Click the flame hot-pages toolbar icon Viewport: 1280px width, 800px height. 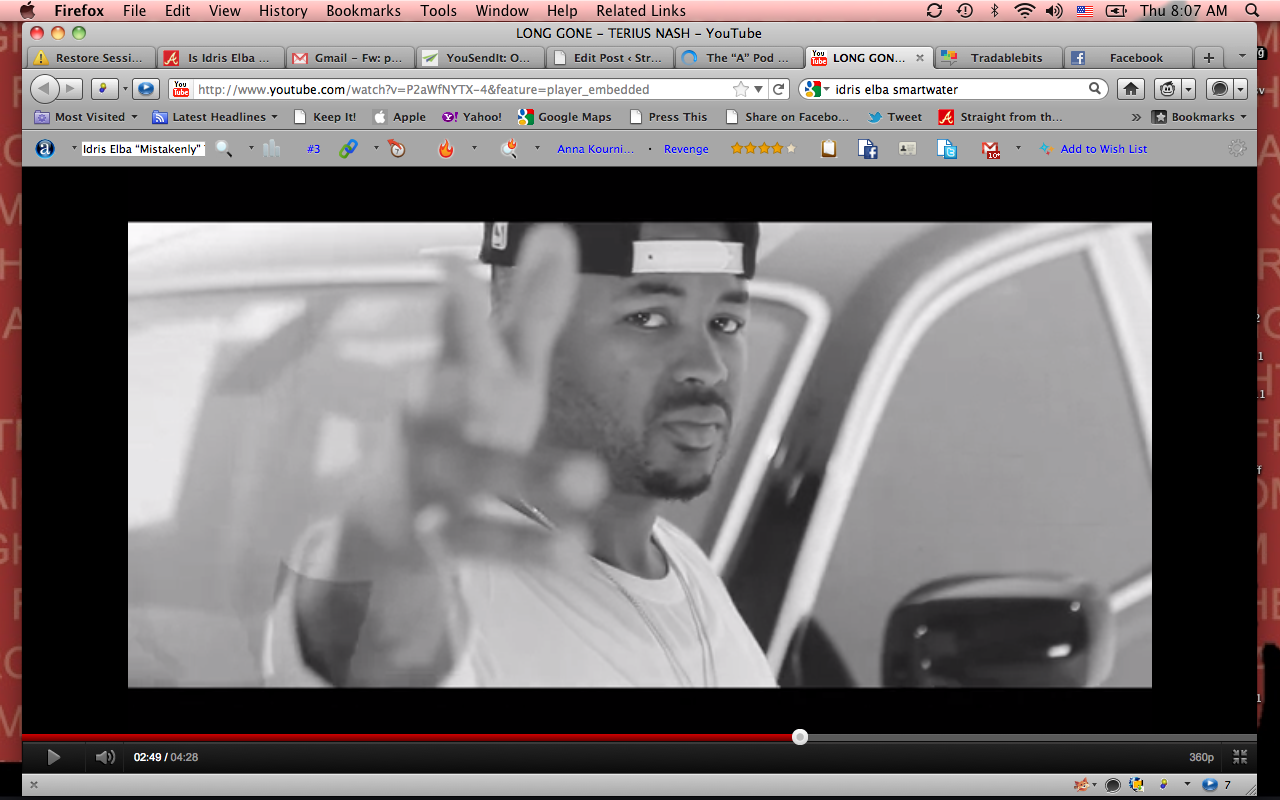click(446, 149)
